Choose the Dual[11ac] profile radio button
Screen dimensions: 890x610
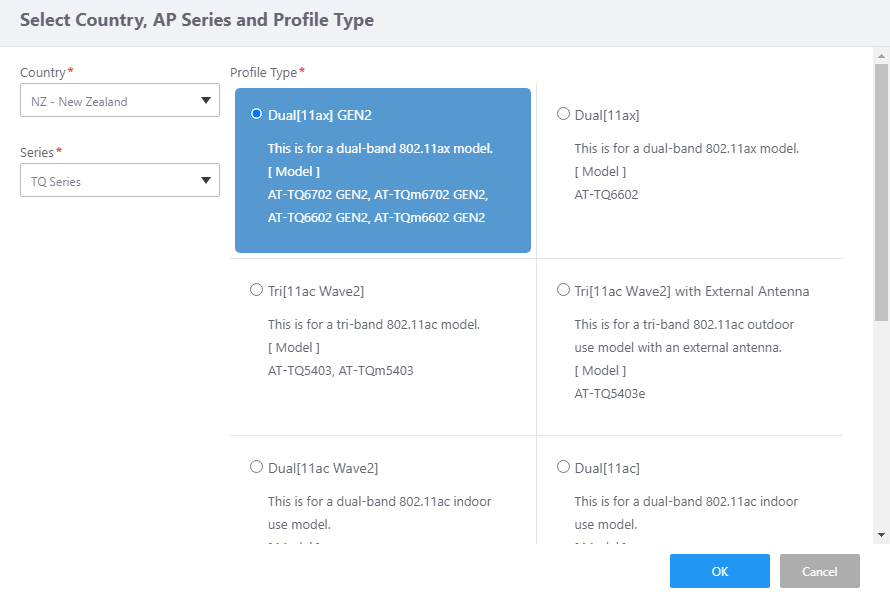point(563,467)
